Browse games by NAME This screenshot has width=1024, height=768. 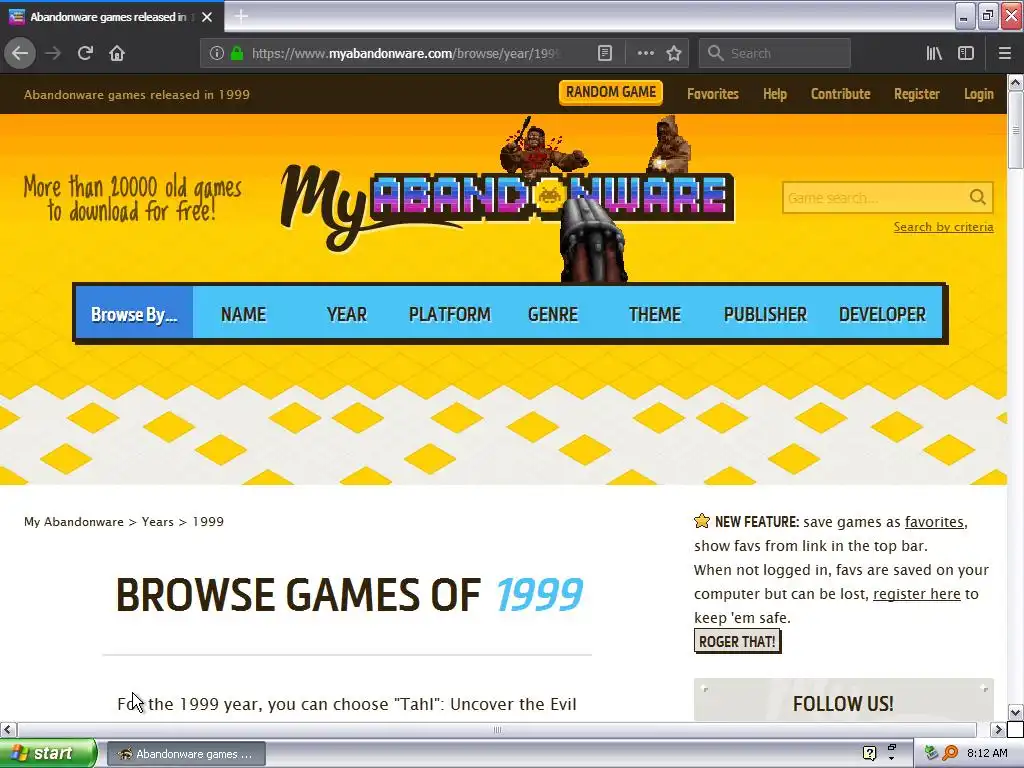point(243,314)
